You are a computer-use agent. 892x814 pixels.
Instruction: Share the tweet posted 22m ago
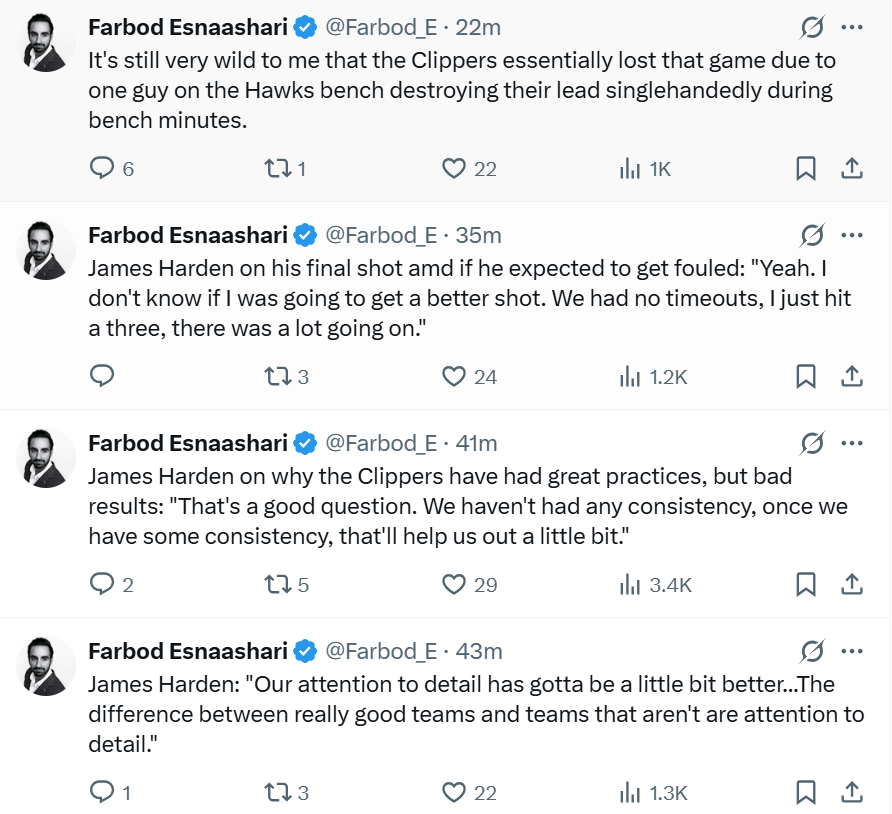point(851,169)
